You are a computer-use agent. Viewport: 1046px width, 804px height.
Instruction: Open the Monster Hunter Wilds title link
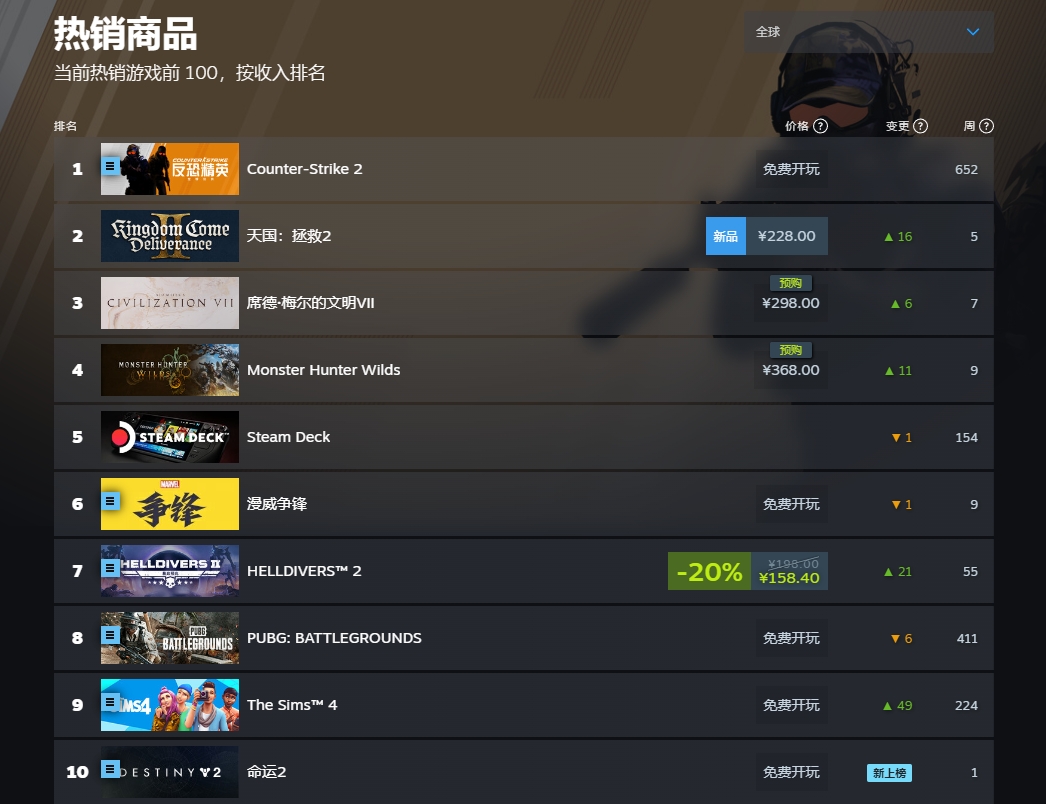coord(323,370)
